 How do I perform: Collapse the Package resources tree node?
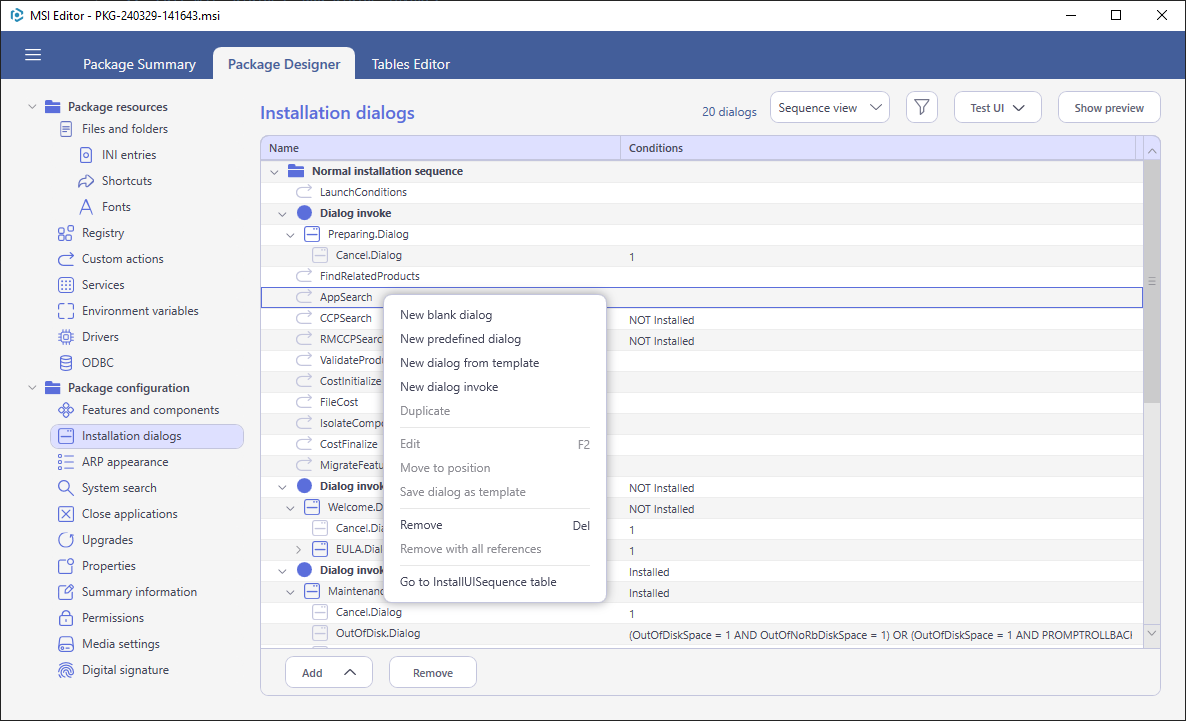[x=32, y=107]
